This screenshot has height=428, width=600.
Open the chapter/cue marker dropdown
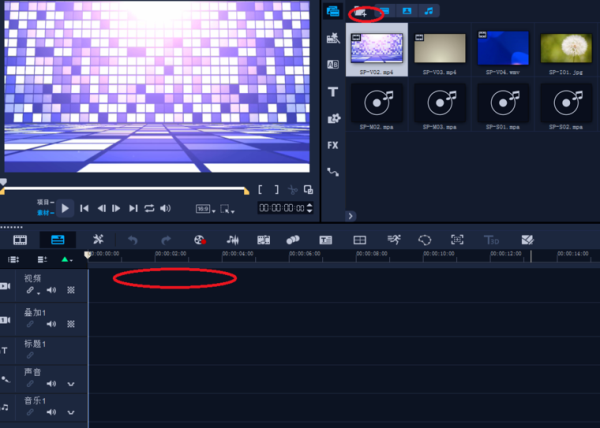(x=67, y=260)
